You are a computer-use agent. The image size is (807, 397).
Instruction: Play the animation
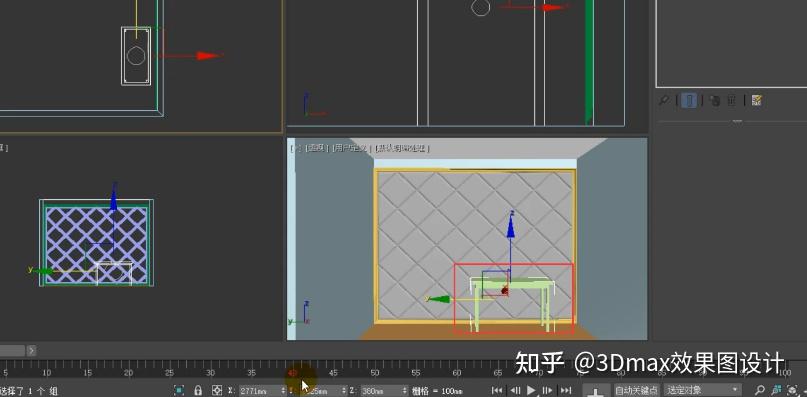point(532,391)
